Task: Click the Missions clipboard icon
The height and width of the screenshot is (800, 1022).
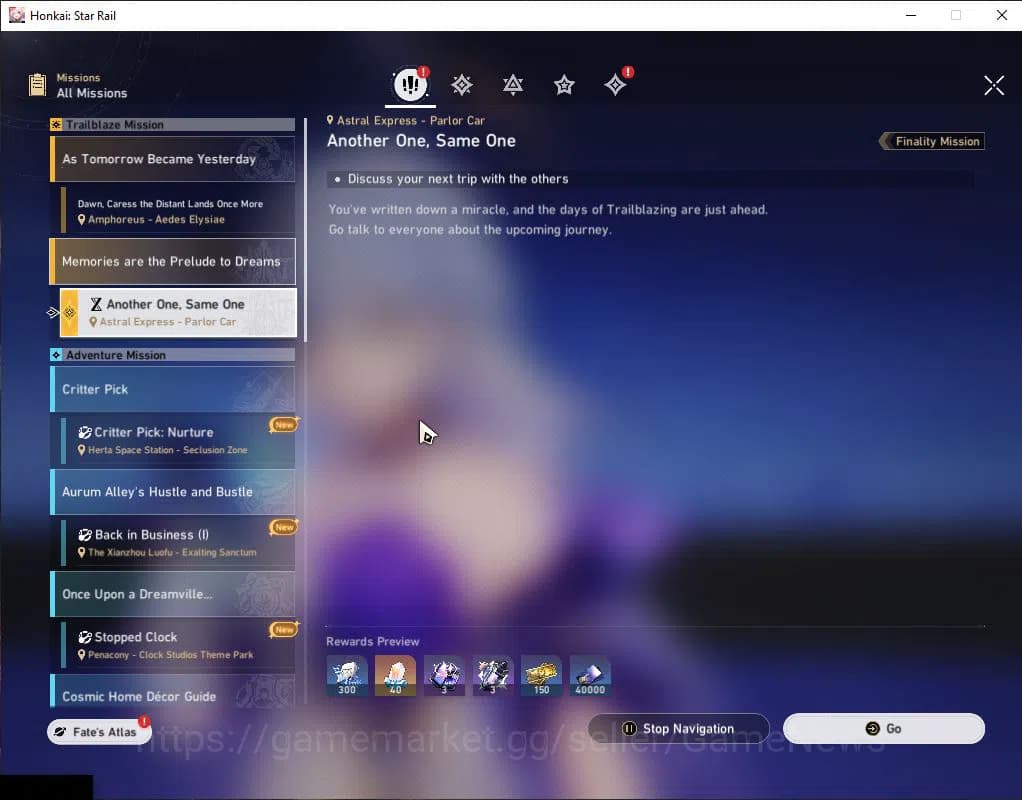Action: pyautogui.click(x=37, y=85)
